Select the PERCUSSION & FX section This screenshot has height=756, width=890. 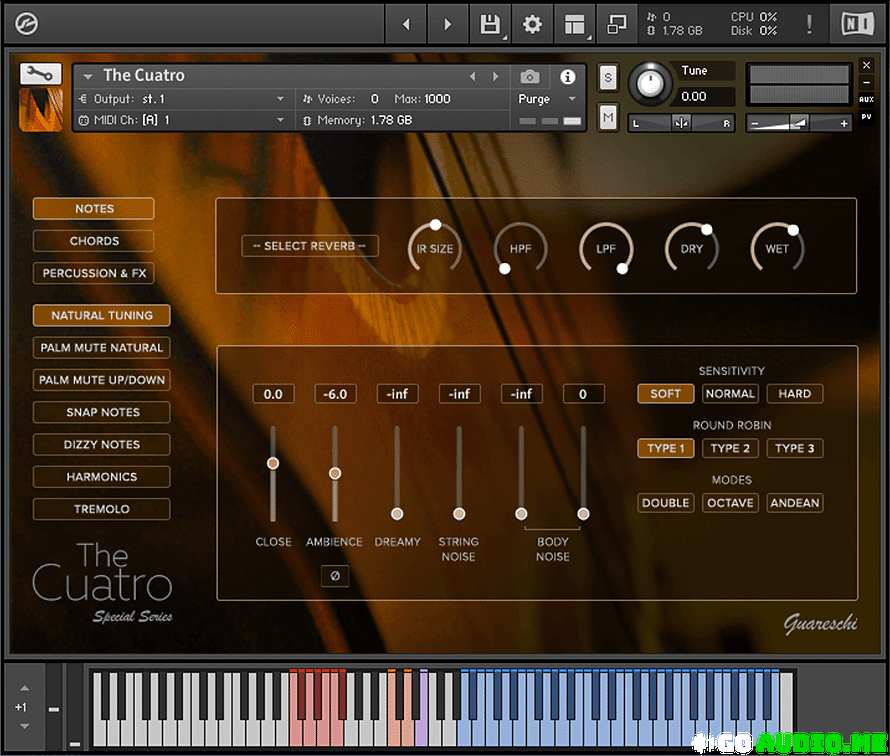(94, 273)
